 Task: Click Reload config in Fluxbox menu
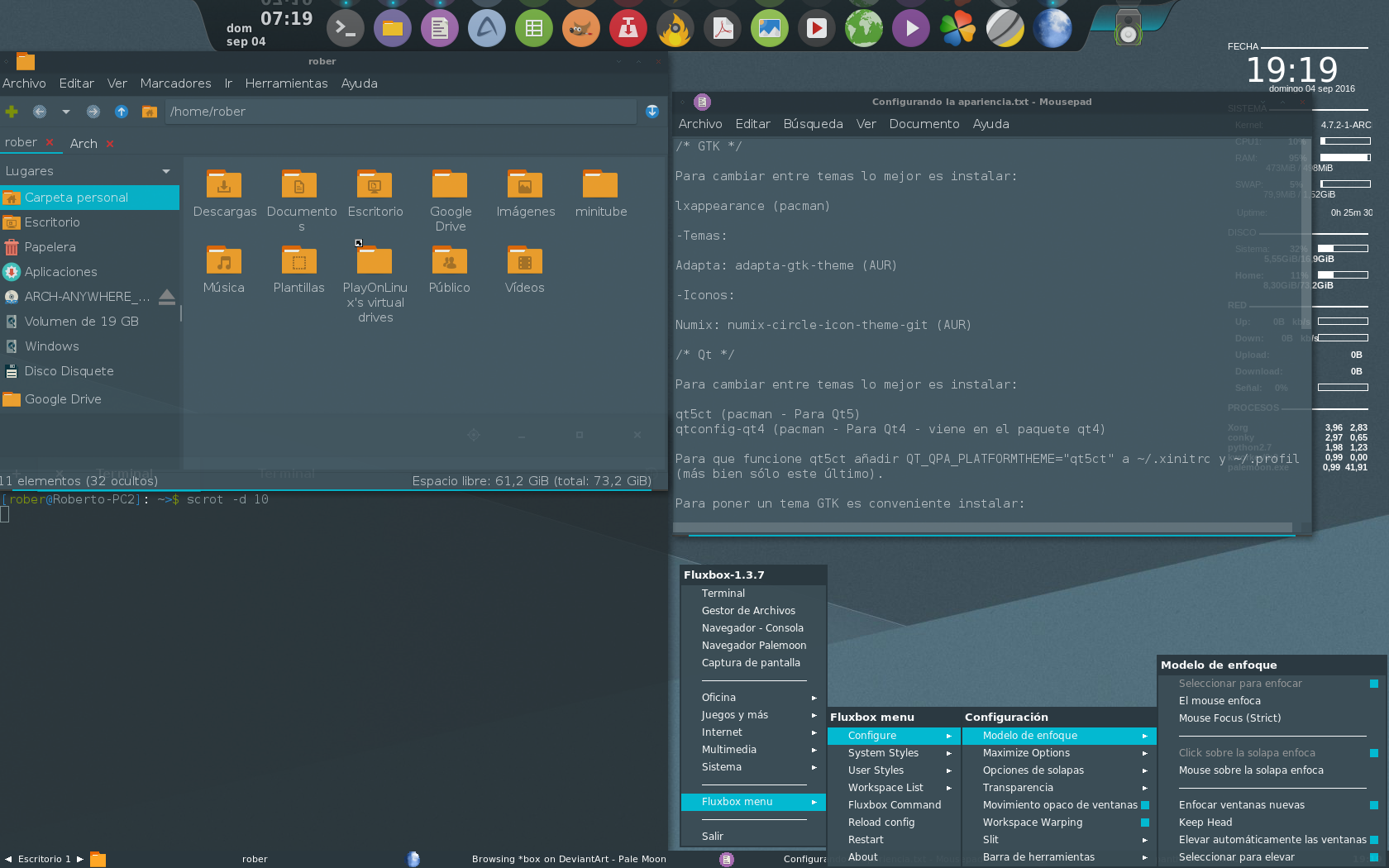point(881,823)
